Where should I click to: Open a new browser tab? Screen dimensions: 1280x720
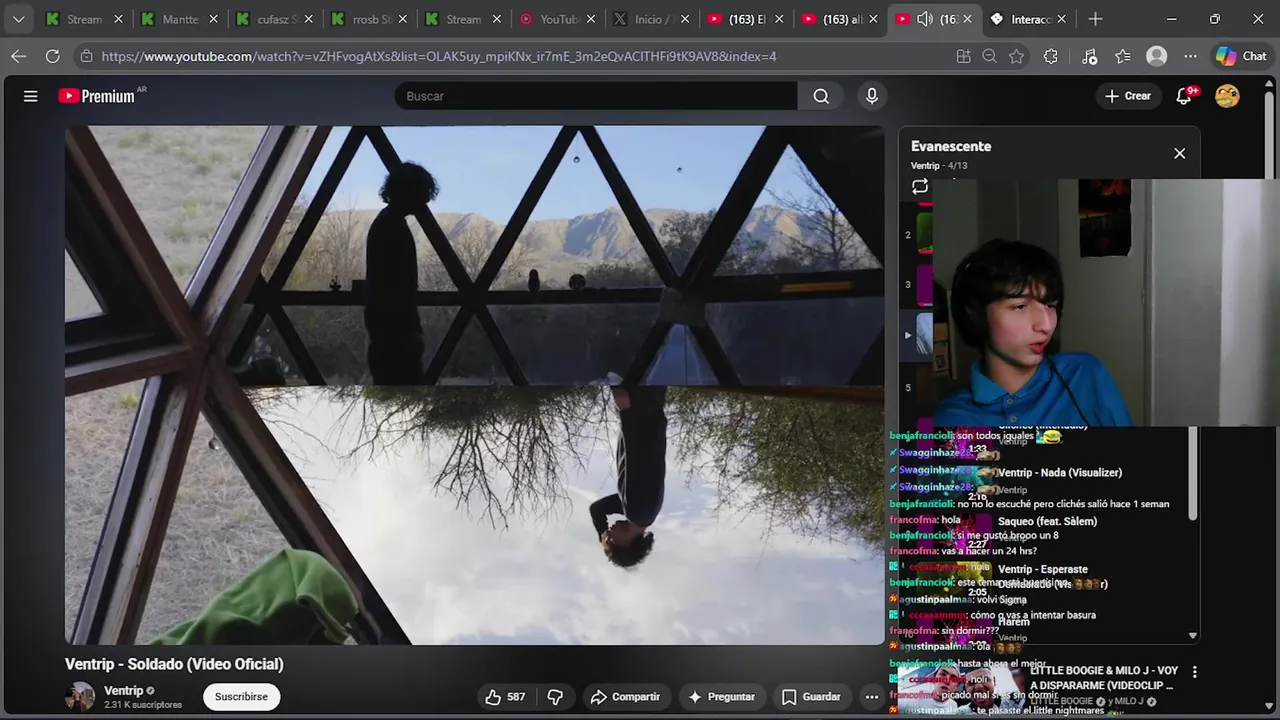tap(1095, 19)
